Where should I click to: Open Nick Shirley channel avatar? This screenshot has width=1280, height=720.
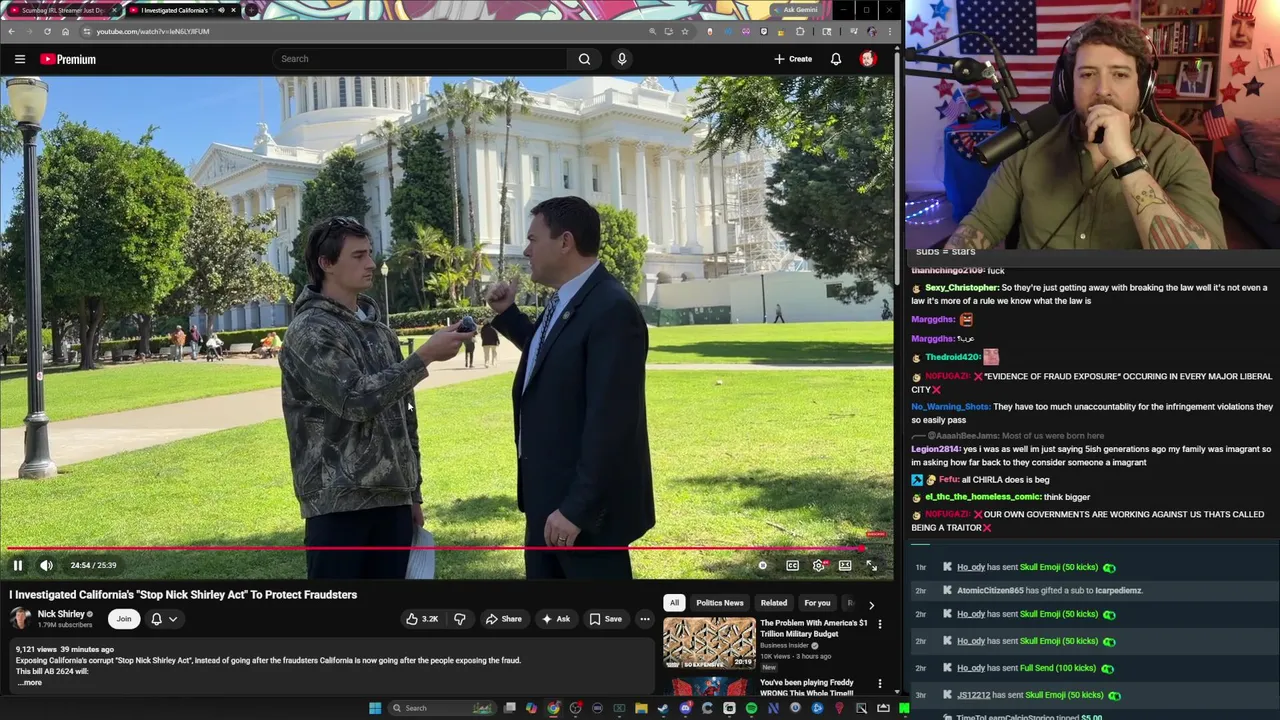click(x=20, y=619)
